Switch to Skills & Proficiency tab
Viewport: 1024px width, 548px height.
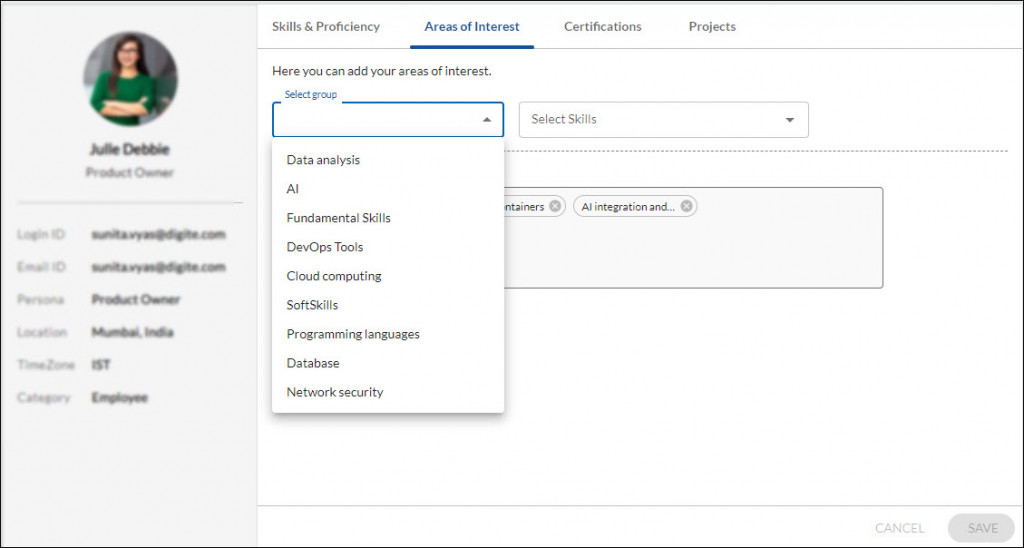click(x=326, y=27)
